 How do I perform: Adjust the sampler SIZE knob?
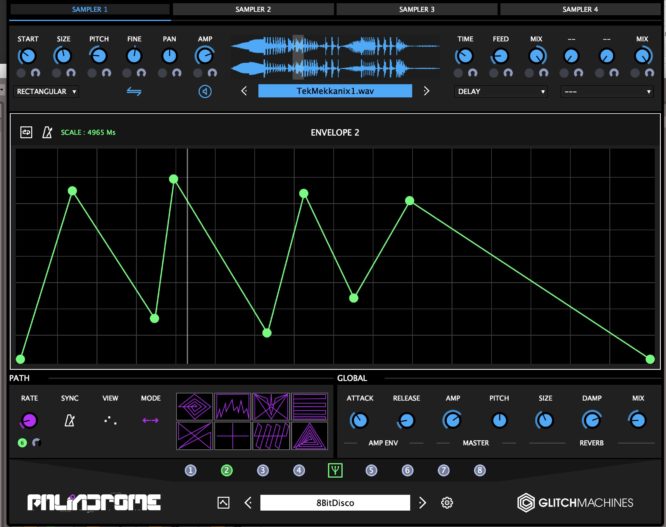(63, 56)
